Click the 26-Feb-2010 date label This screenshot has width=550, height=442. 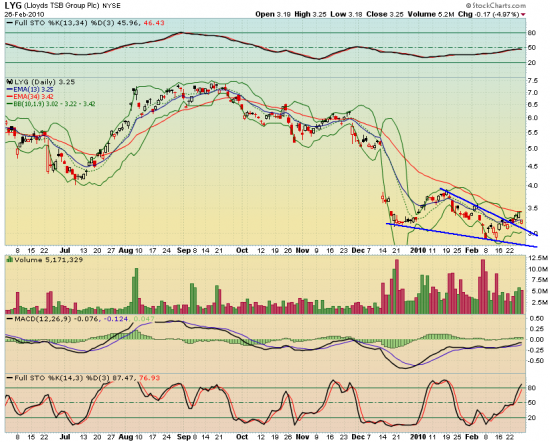pyautogui.click(x=24, y=14)
